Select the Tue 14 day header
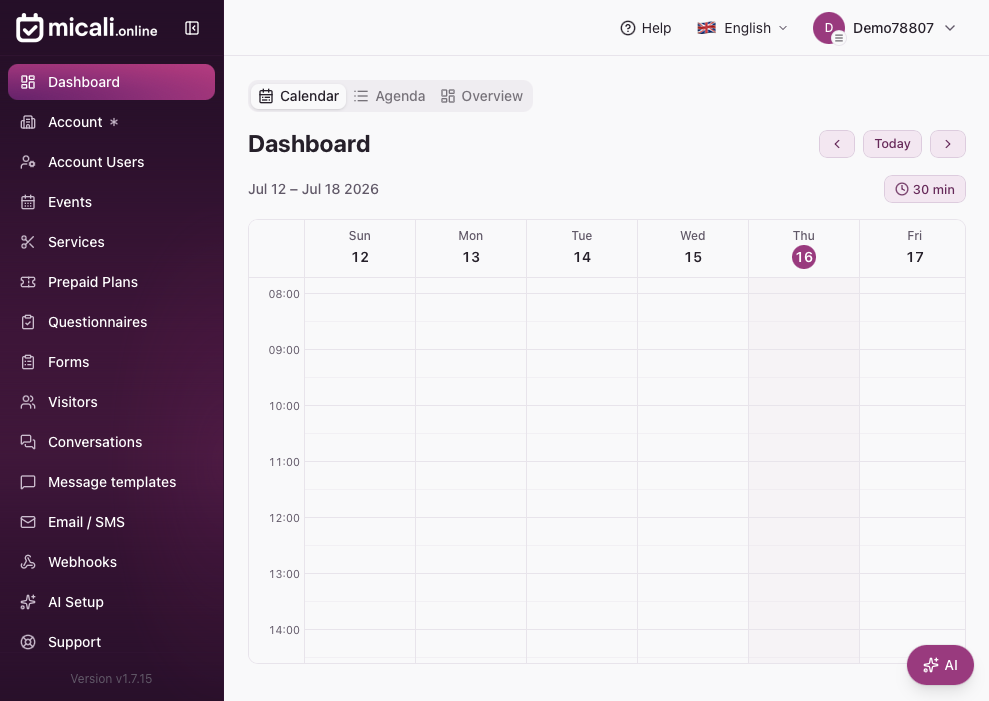 point(582,248)
